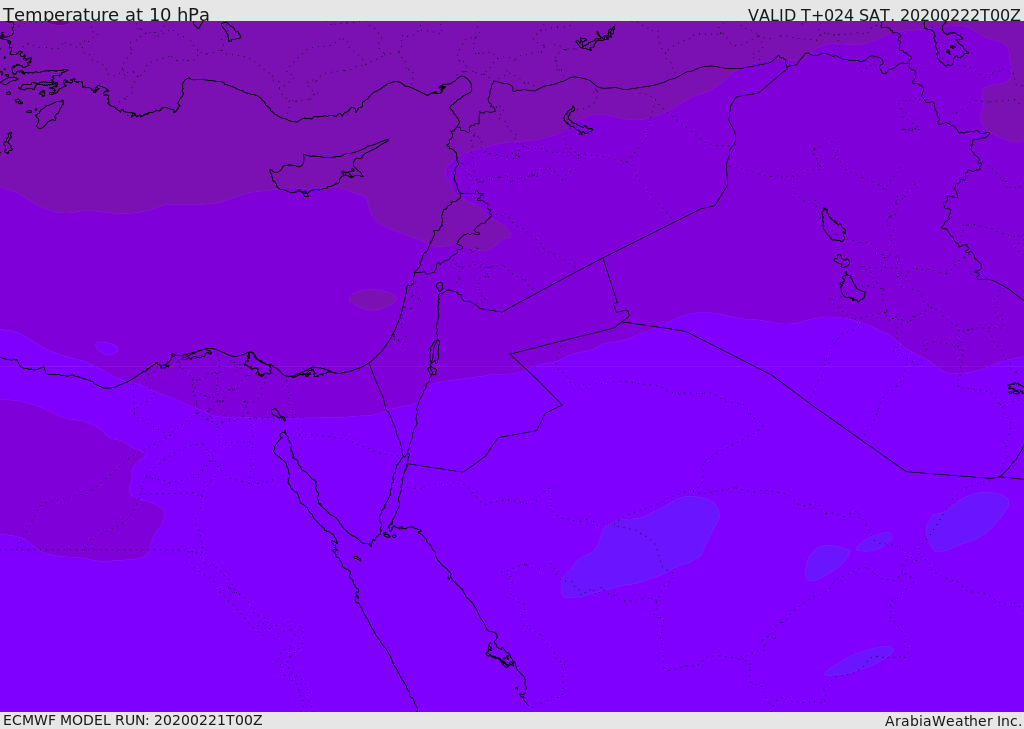Click the "Temperature at 10 hPa" title

click(x=106, y=14)
